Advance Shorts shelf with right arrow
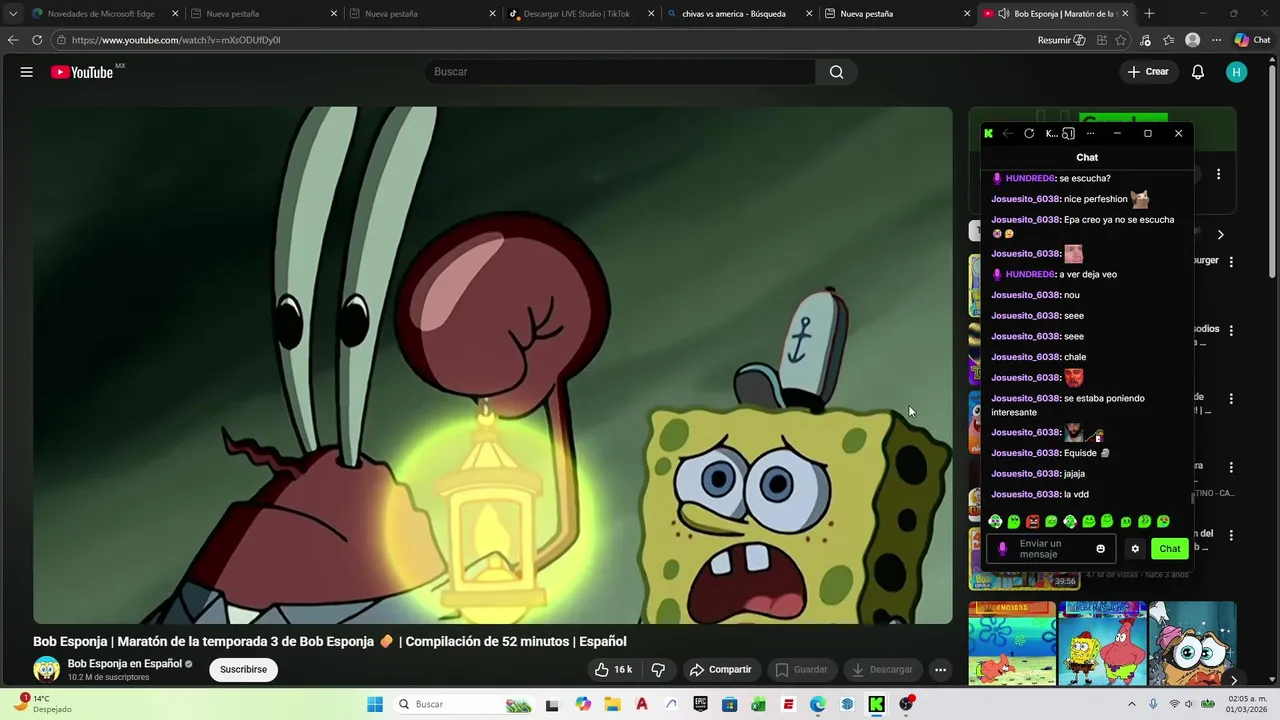 [x=1233, y=680]
